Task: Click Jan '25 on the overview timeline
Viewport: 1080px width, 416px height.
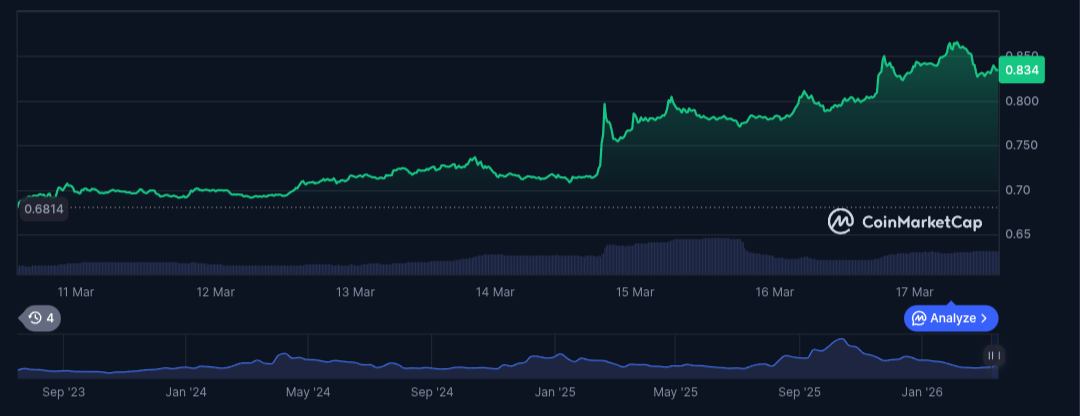Action: (x=554, y=393)
